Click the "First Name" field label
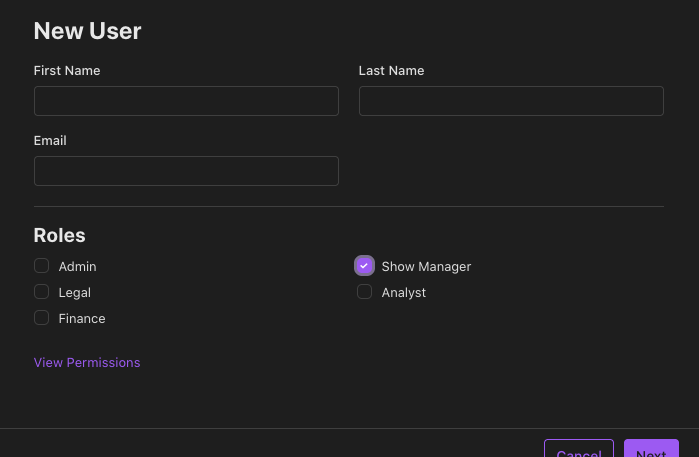The image size is (699, 457). (x=67, y=70)
